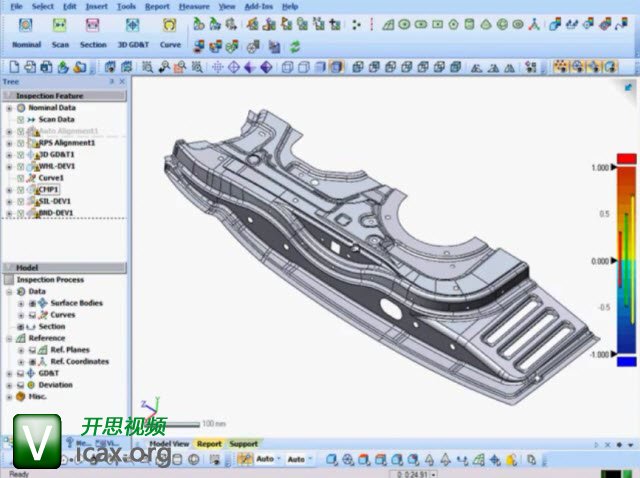Open the Measure menu
This screenshot has width=640, height=478.
pyautogui.click(x=194, y=7)
